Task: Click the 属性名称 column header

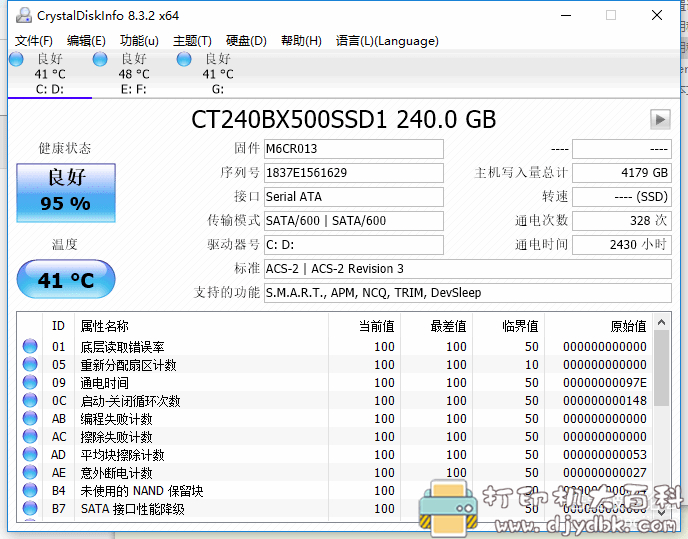Action: [x=201, y=326]
